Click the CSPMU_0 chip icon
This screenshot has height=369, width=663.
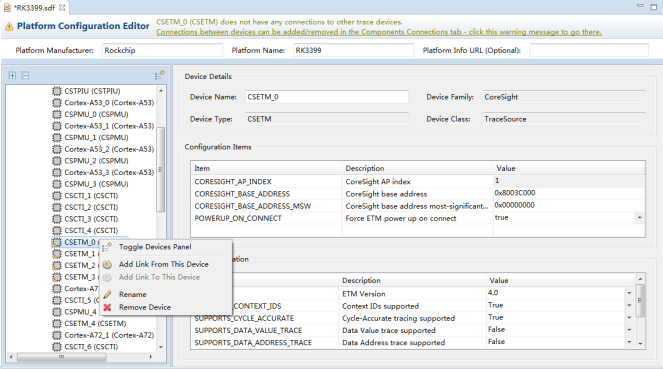point(57,114)
